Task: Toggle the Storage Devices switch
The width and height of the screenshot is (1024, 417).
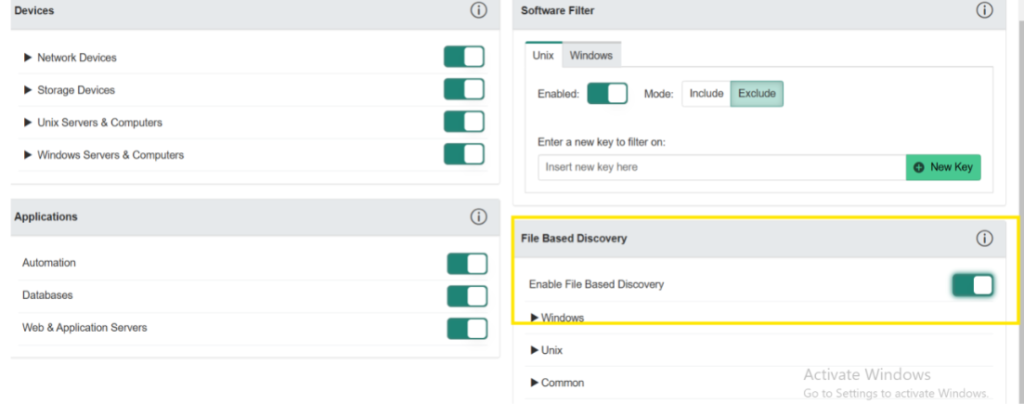Action: tap(464, 89)
